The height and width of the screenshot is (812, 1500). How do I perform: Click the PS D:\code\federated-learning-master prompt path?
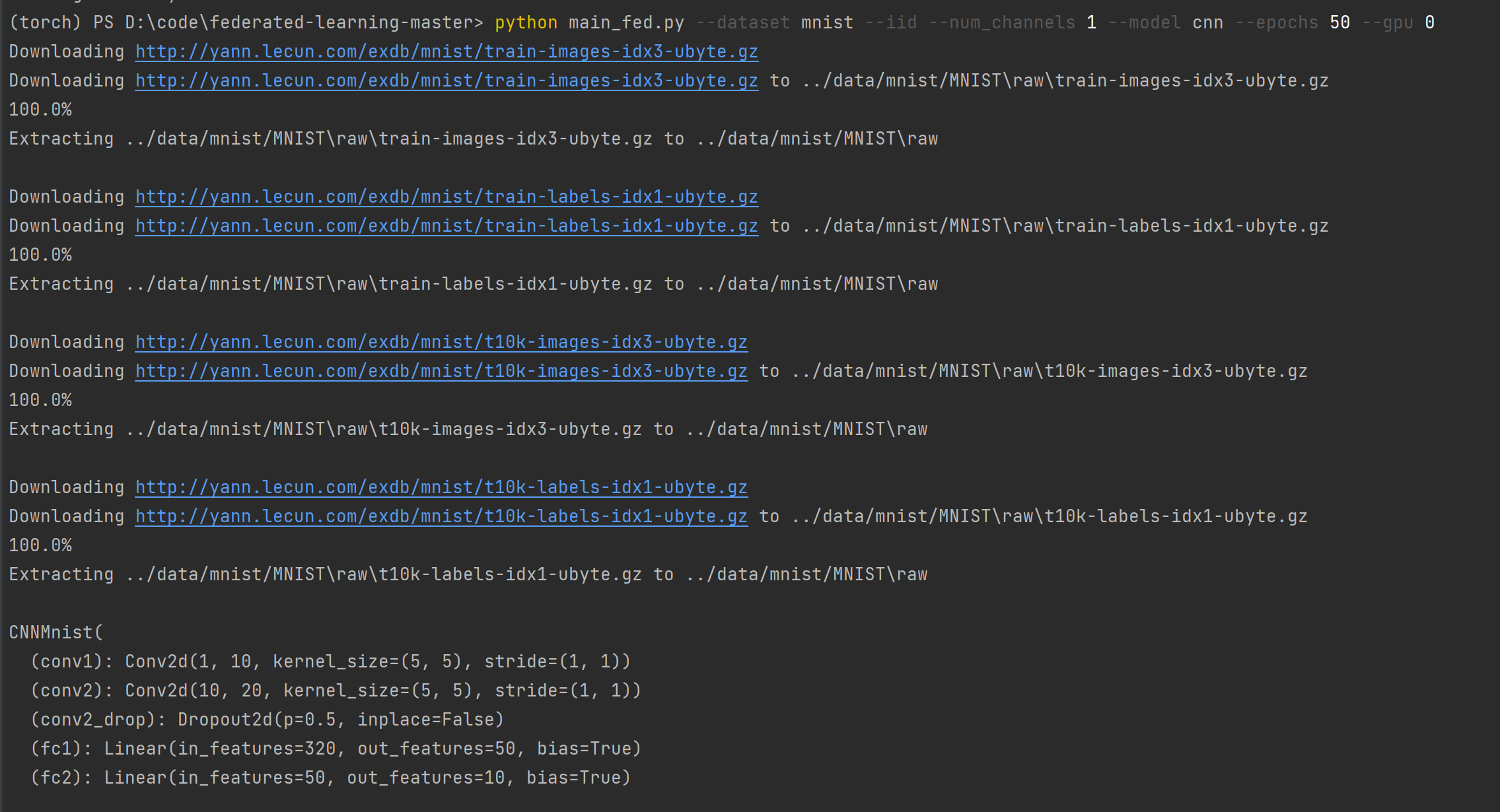coord(288,22)
